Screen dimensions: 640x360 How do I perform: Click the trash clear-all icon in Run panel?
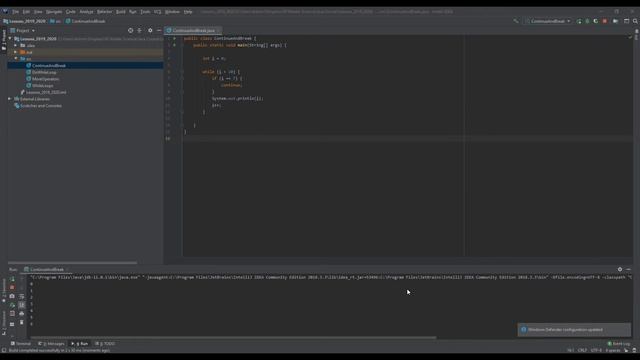22,322
